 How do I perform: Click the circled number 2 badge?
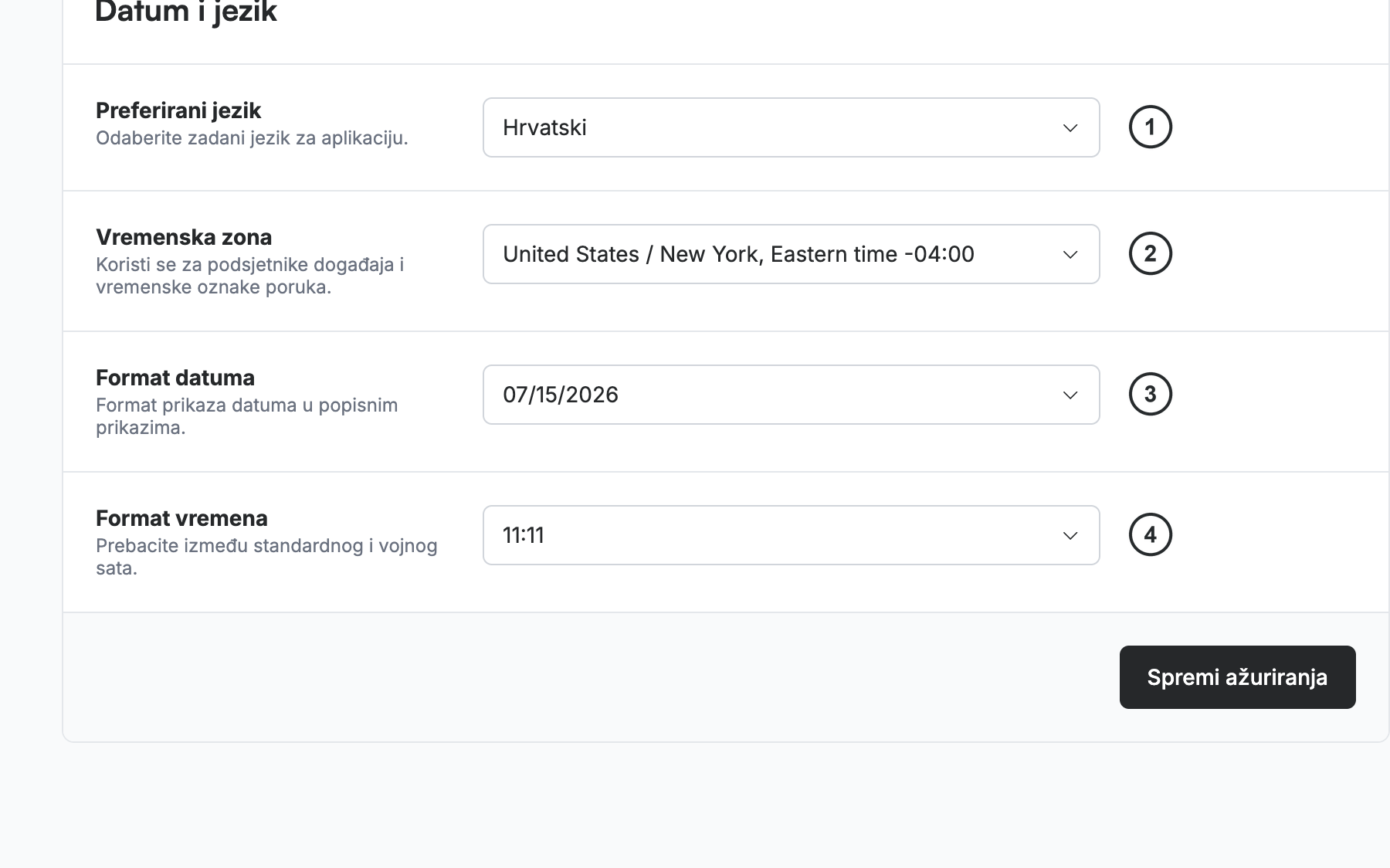coord(1151,253)
